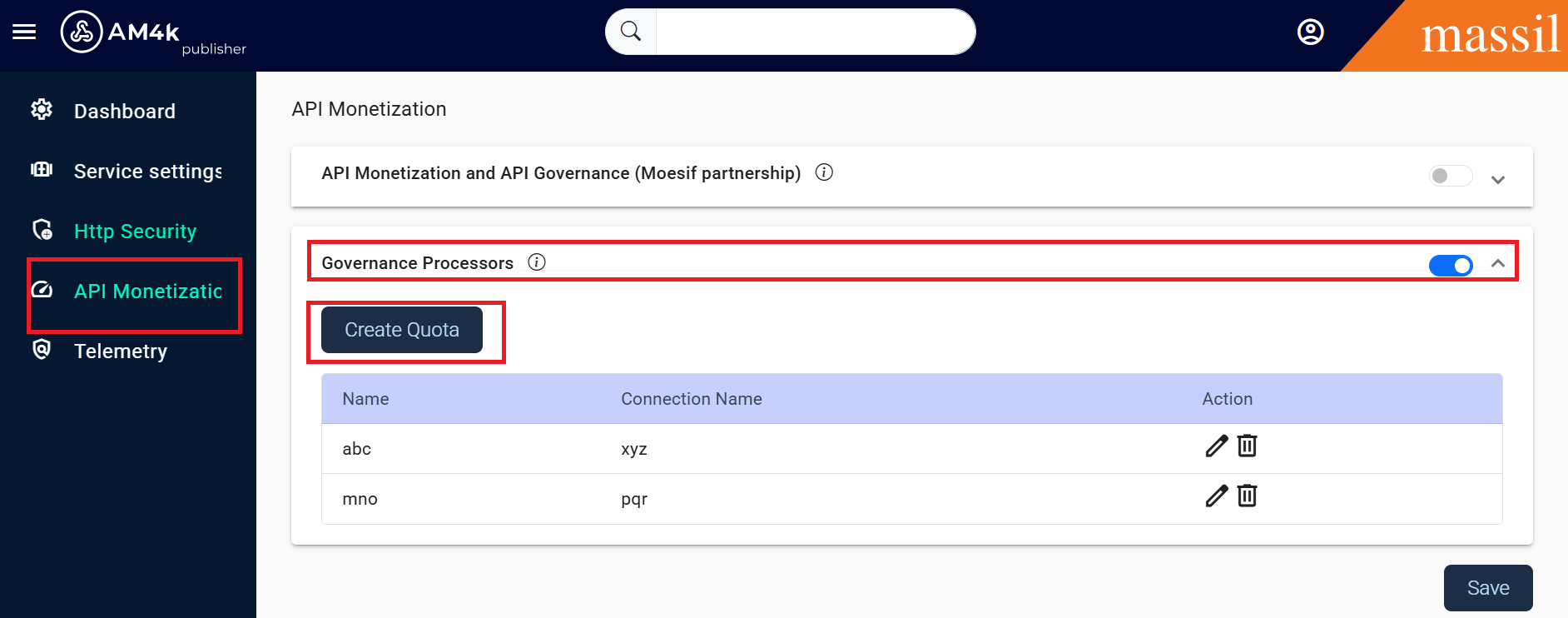Collapse the Governance Processors panel

point(1498,263)
